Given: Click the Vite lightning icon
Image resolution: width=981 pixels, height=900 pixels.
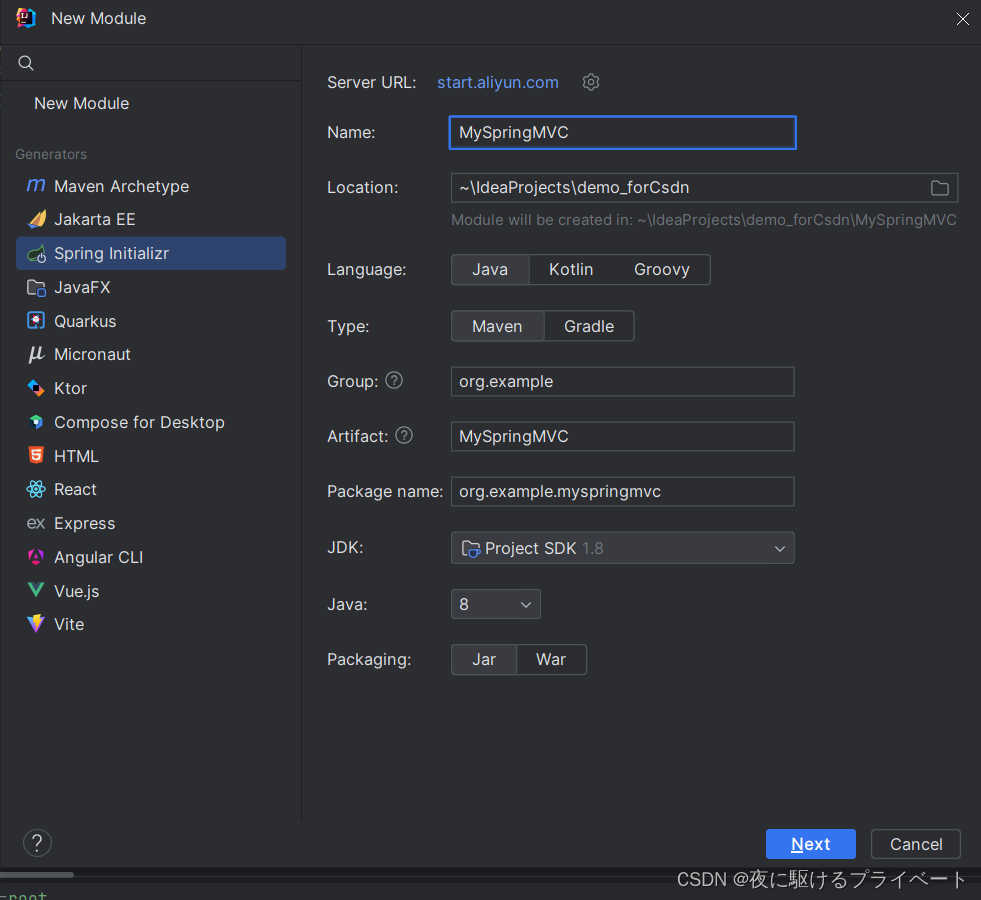Looking at the screenshot, I should coord(36,624).
